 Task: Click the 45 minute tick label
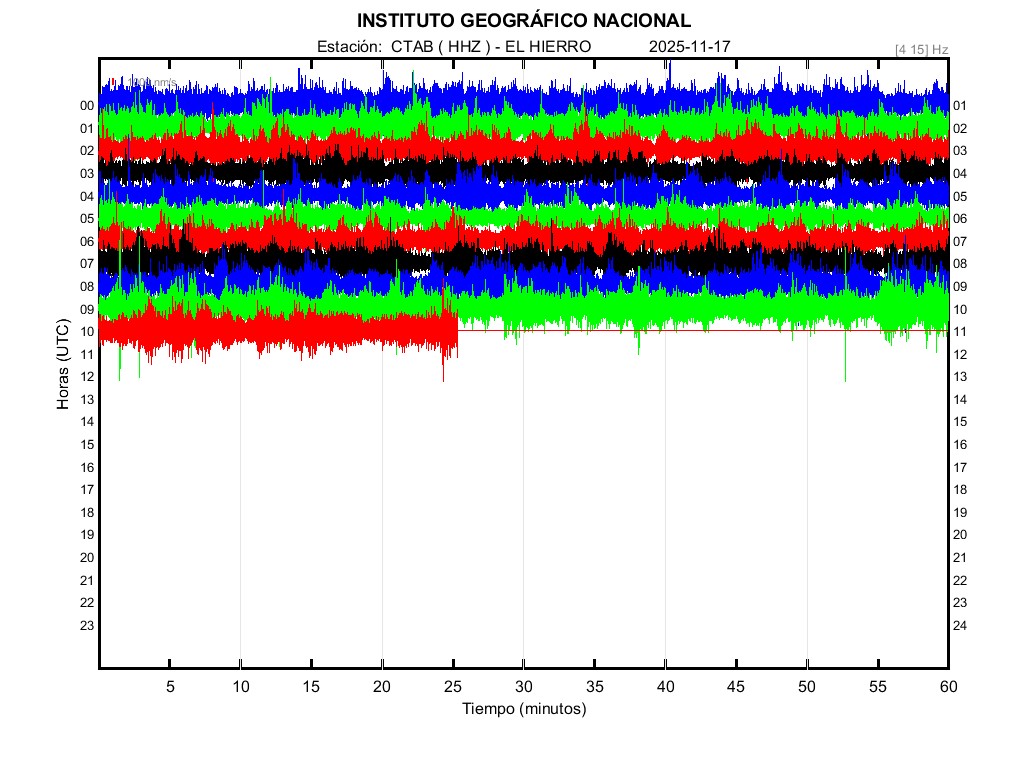(736, 686)
